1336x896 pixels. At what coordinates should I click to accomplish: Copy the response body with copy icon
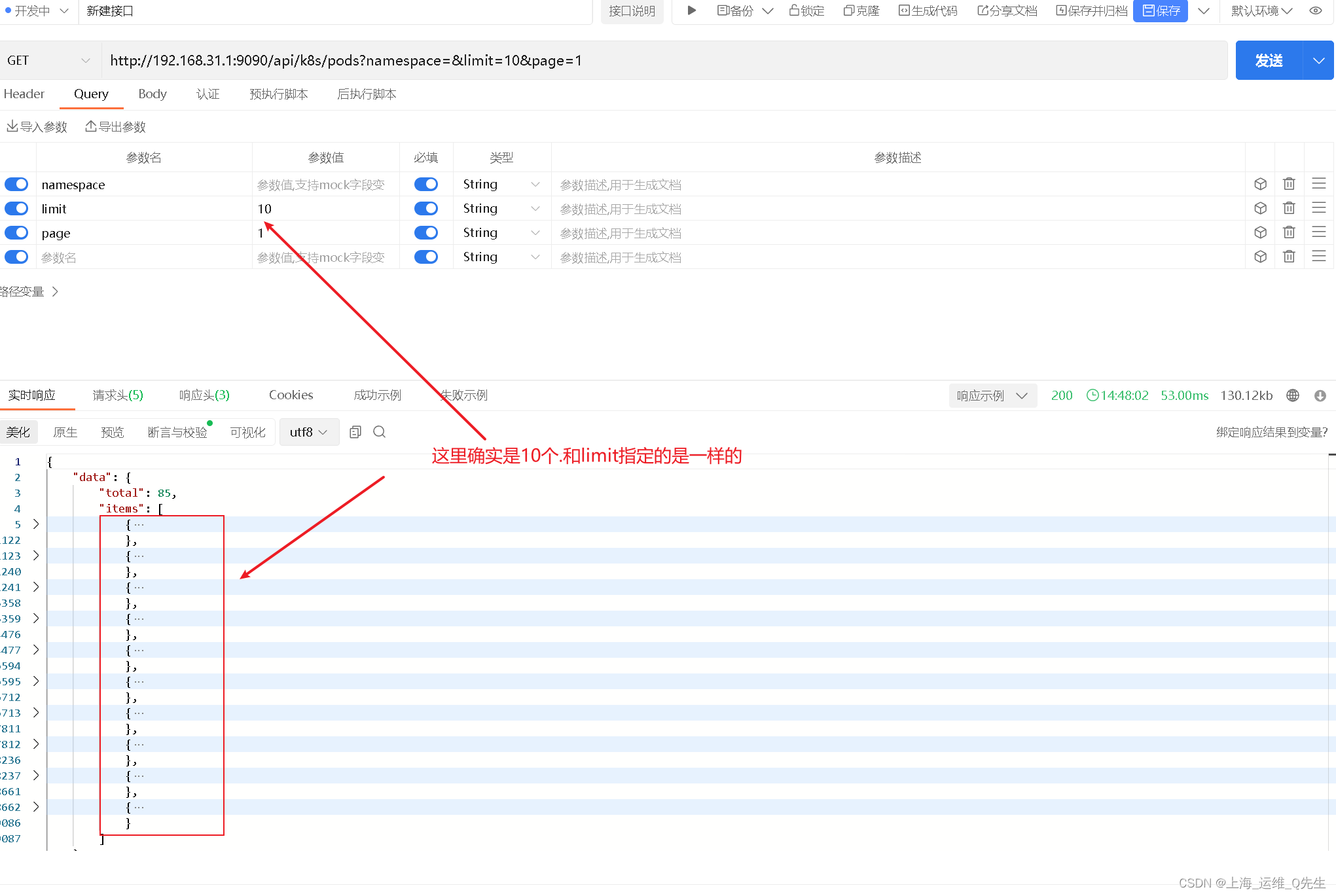click(355, 432)
